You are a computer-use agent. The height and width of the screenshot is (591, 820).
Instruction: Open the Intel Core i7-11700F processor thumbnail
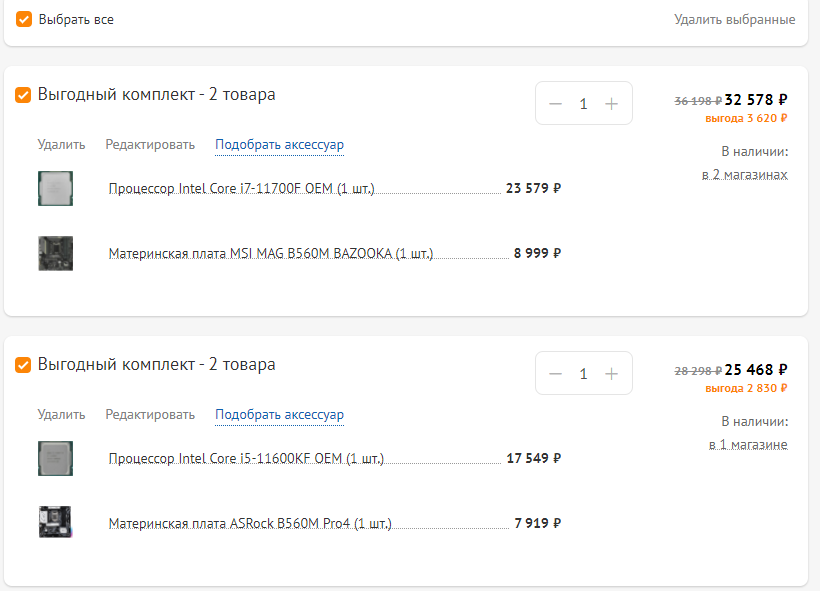pos(55,188)
